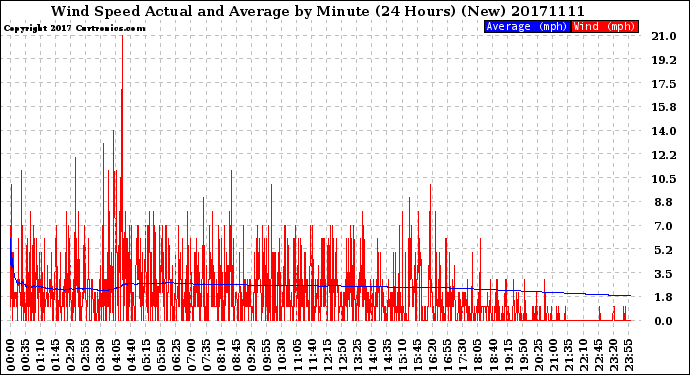Click the 02:55 time axis label

[86, 355]
